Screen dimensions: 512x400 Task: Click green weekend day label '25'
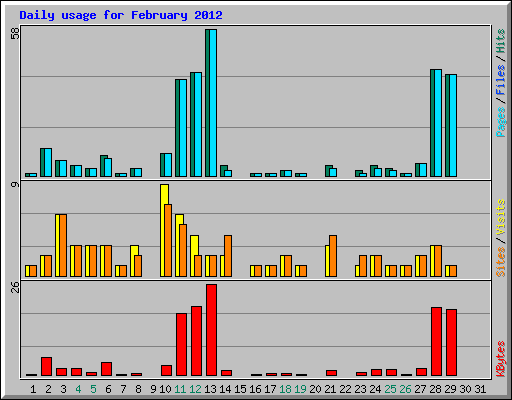pos(390,389)
